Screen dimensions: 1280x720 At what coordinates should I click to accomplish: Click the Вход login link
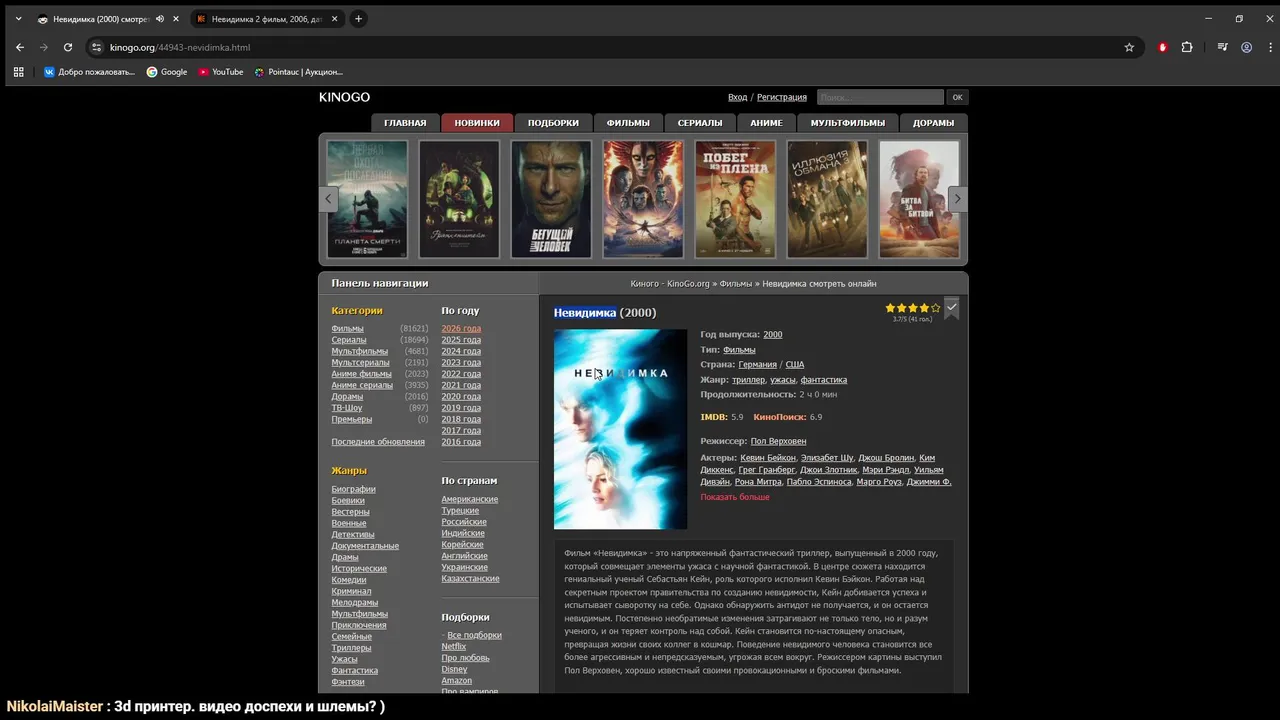(737, 97)
